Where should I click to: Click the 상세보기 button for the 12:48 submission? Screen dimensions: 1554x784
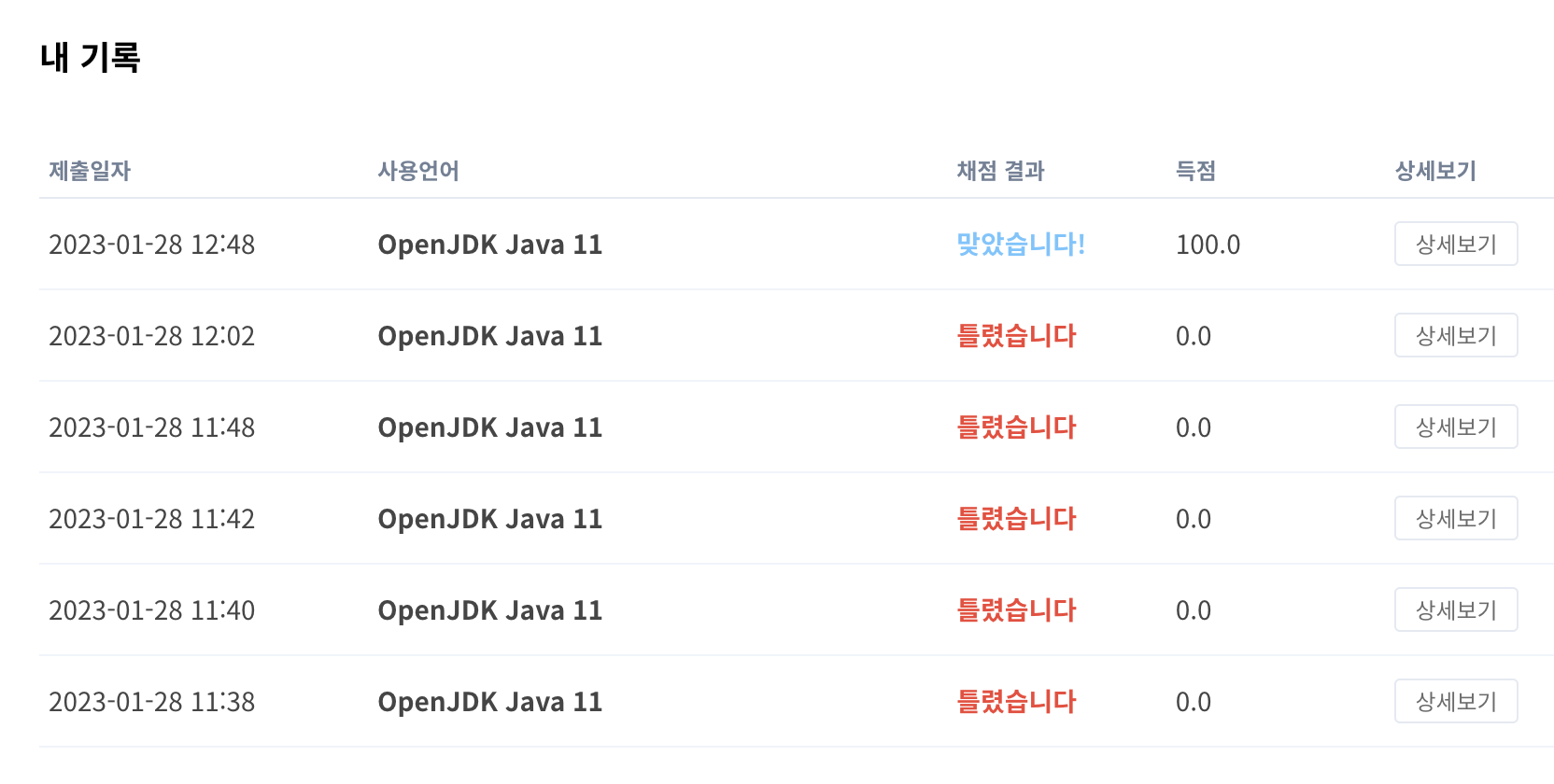tap(1455, 244)
